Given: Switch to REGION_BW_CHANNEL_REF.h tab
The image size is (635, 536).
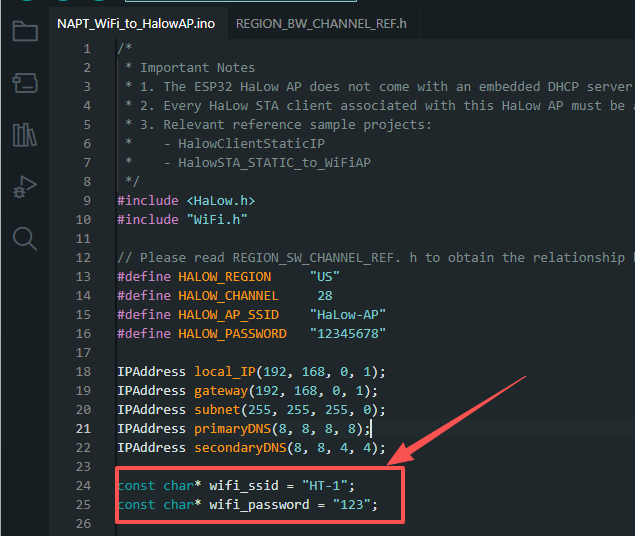Looking at the screenshot, I should (x=321, y=24).
